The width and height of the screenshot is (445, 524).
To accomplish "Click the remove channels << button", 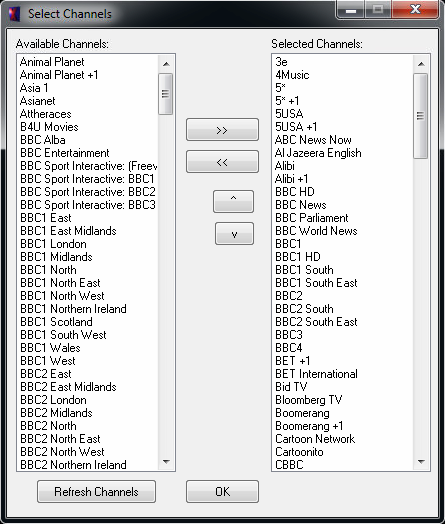I will pos(222,162).
